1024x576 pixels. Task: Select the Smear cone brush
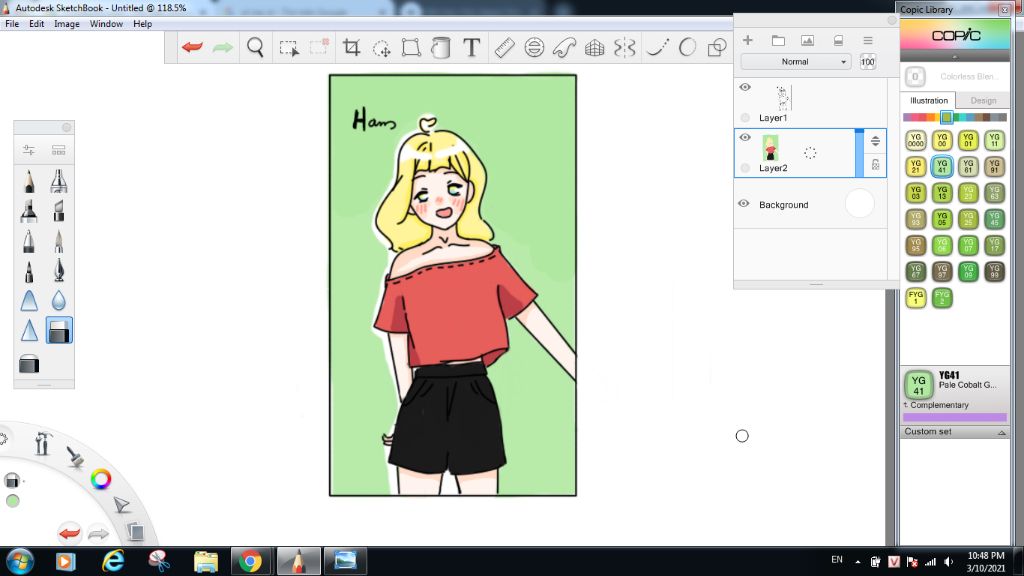(29, 300)
